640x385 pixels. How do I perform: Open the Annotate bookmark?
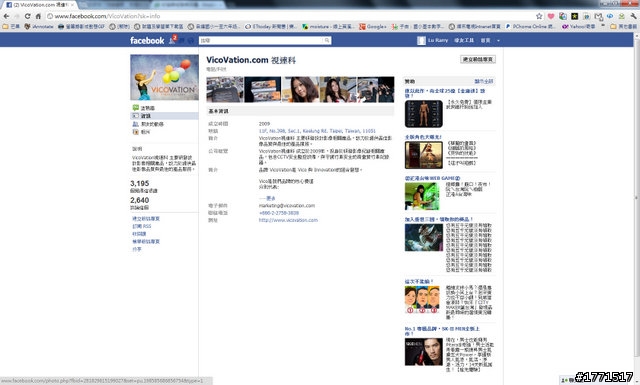(x=39, y=26)
